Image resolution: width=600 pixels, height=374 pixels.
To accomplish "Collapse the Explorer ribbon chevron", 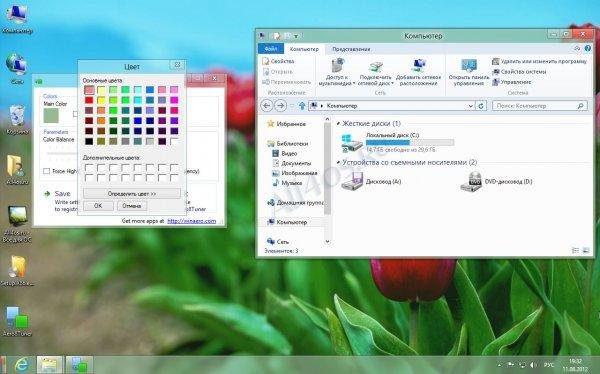I will click(577, 49).
